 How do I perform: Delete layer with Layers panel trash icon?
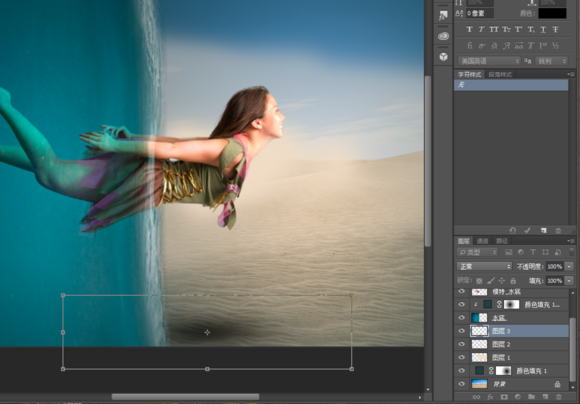pyautogui.click(x=559, y=397)
